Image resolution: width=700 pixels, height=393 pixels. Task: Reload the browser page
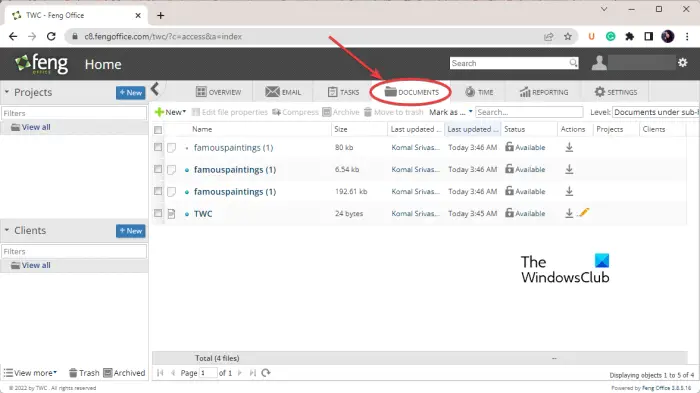pyautogui.click(x=51, y=37)
